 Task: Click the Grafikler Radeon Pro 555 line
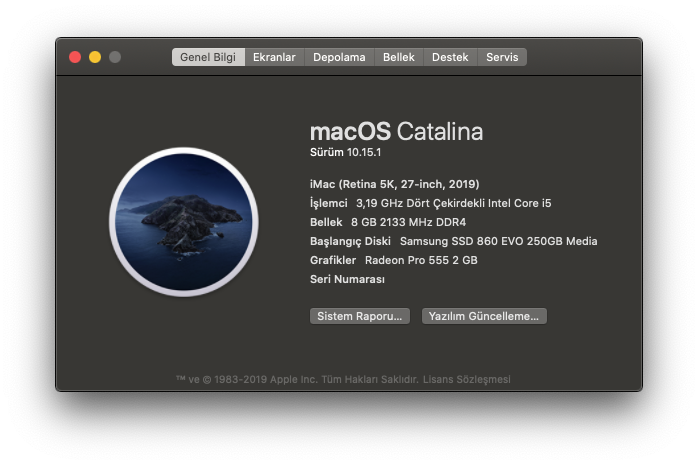point(394,260)
